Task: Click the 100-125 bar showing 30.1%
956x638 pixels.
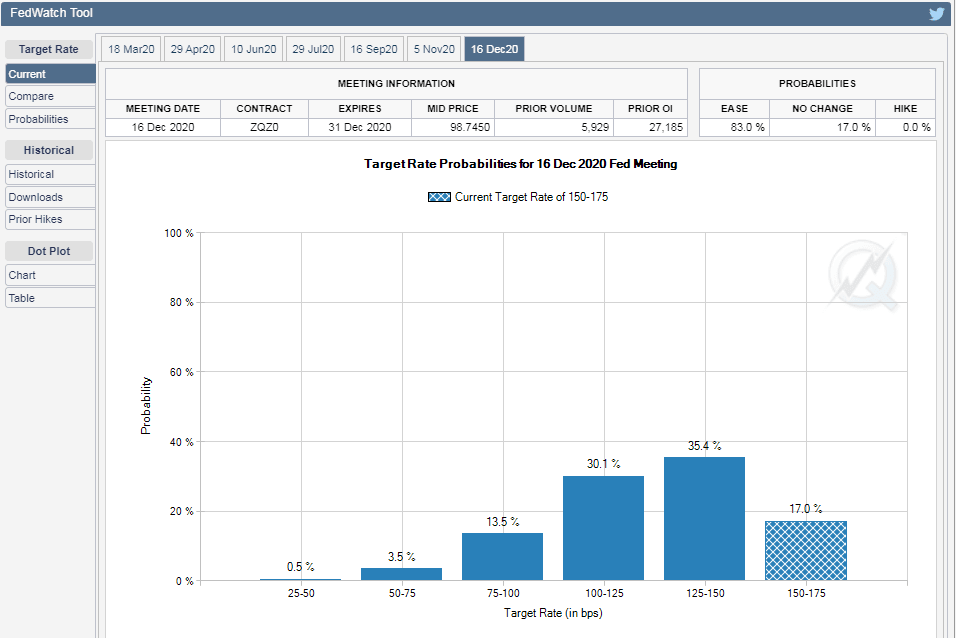Action: point(603,528)
